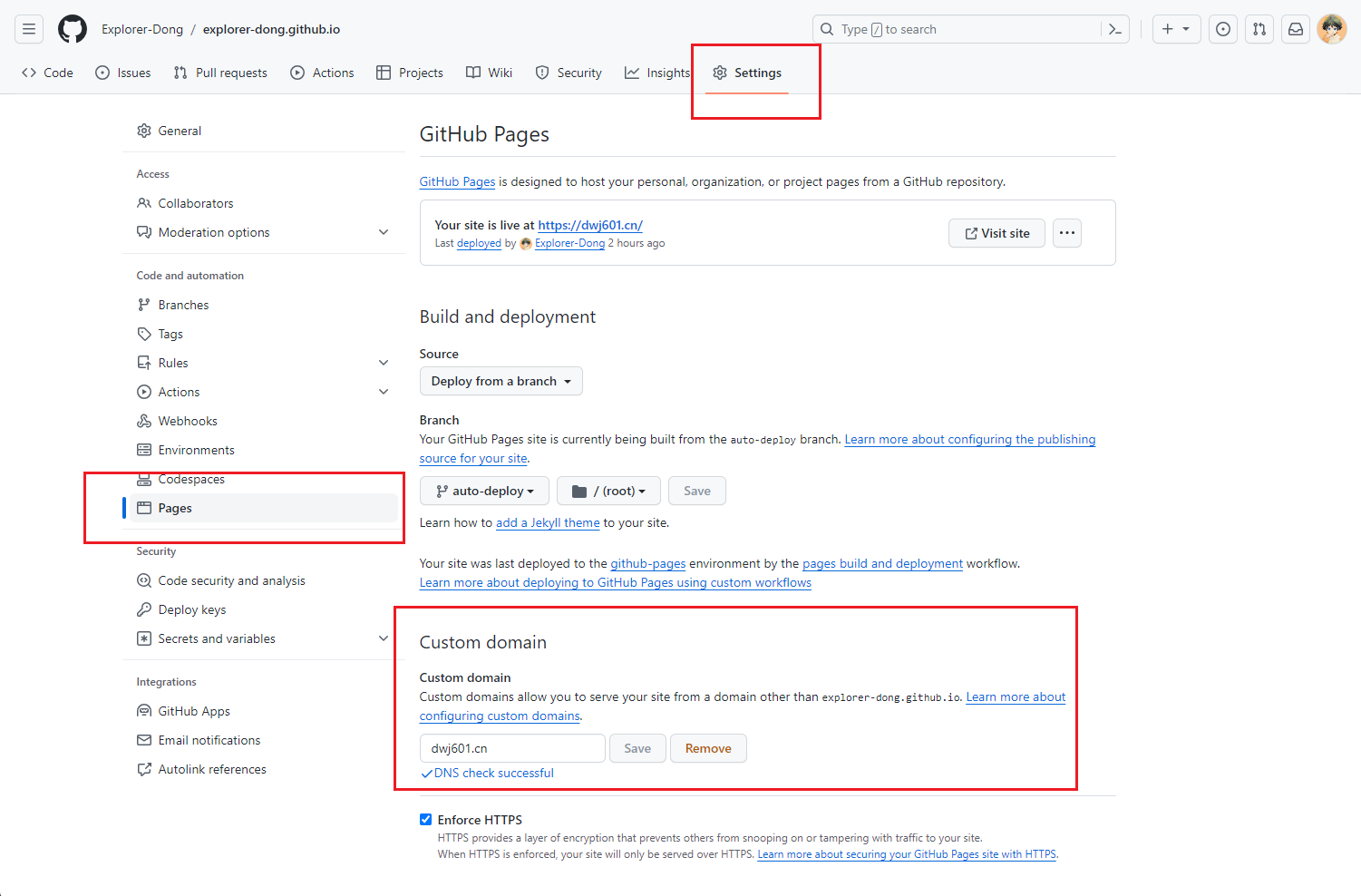The height and width of the screenshot is (896, 1361).
Task: Open the Explorer-Dong owner link
Action: point(142,29)
